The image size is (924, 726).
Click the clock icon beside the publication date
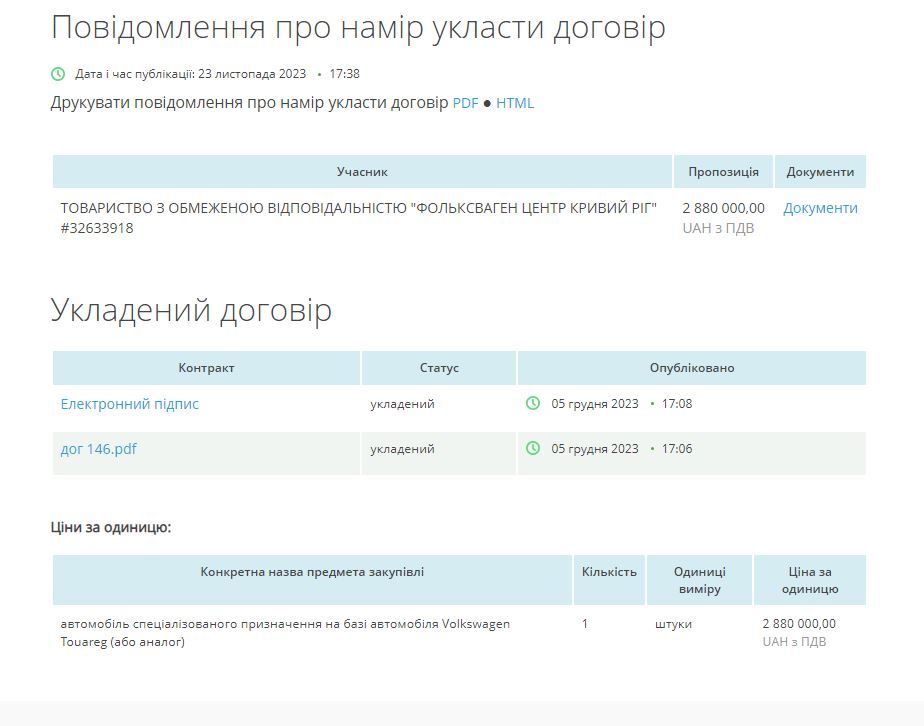(x=58, y=74)
